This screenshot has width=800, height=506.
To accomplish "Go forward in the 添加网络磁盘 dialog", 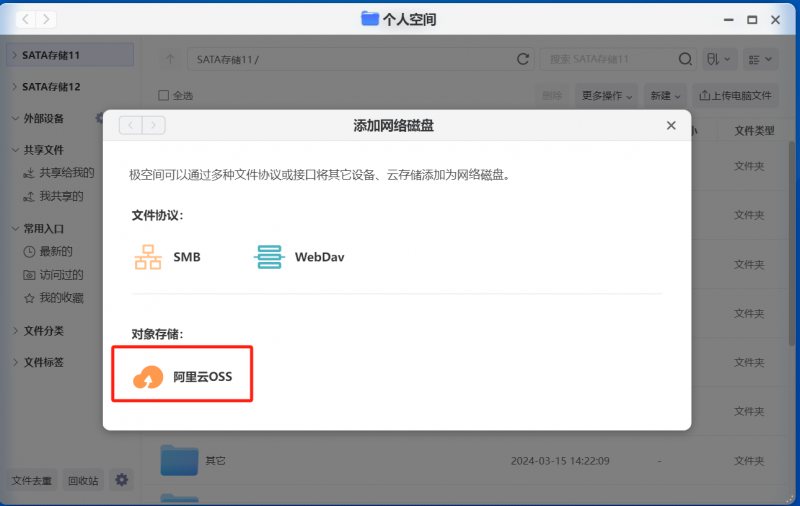I will click(x=154, y=125).
